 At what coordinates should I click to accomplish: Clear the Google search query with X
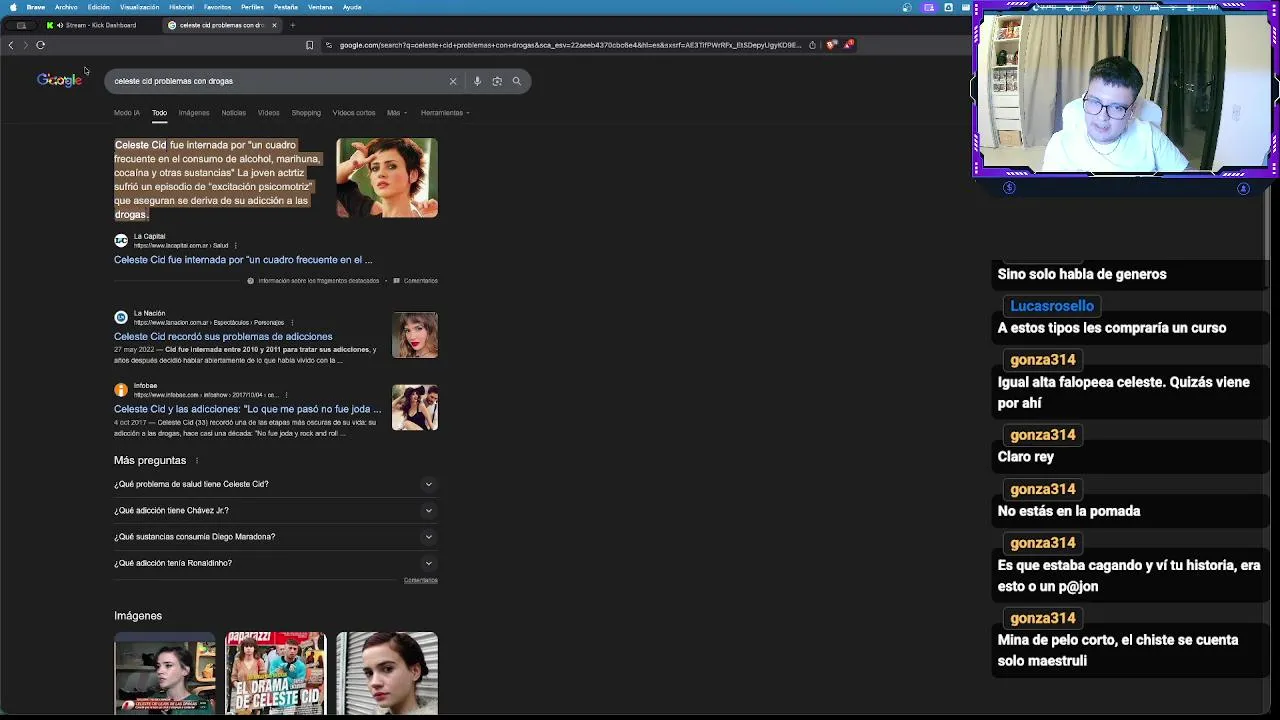(x=453, y=81)
